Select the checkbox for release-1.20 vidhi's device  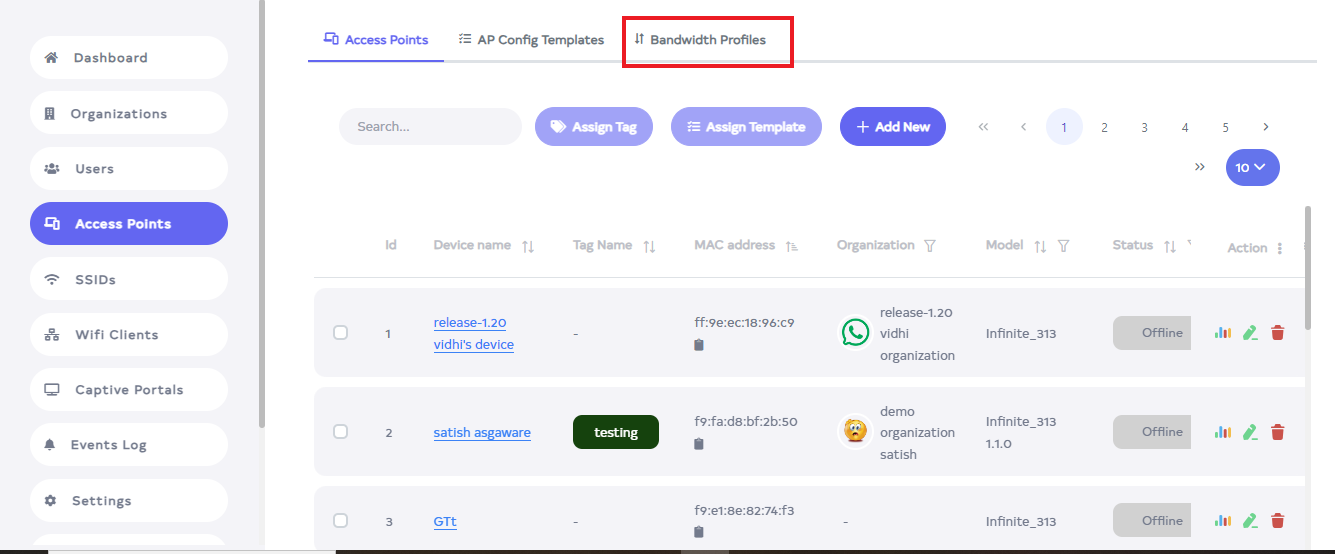[x=340, y=332]
